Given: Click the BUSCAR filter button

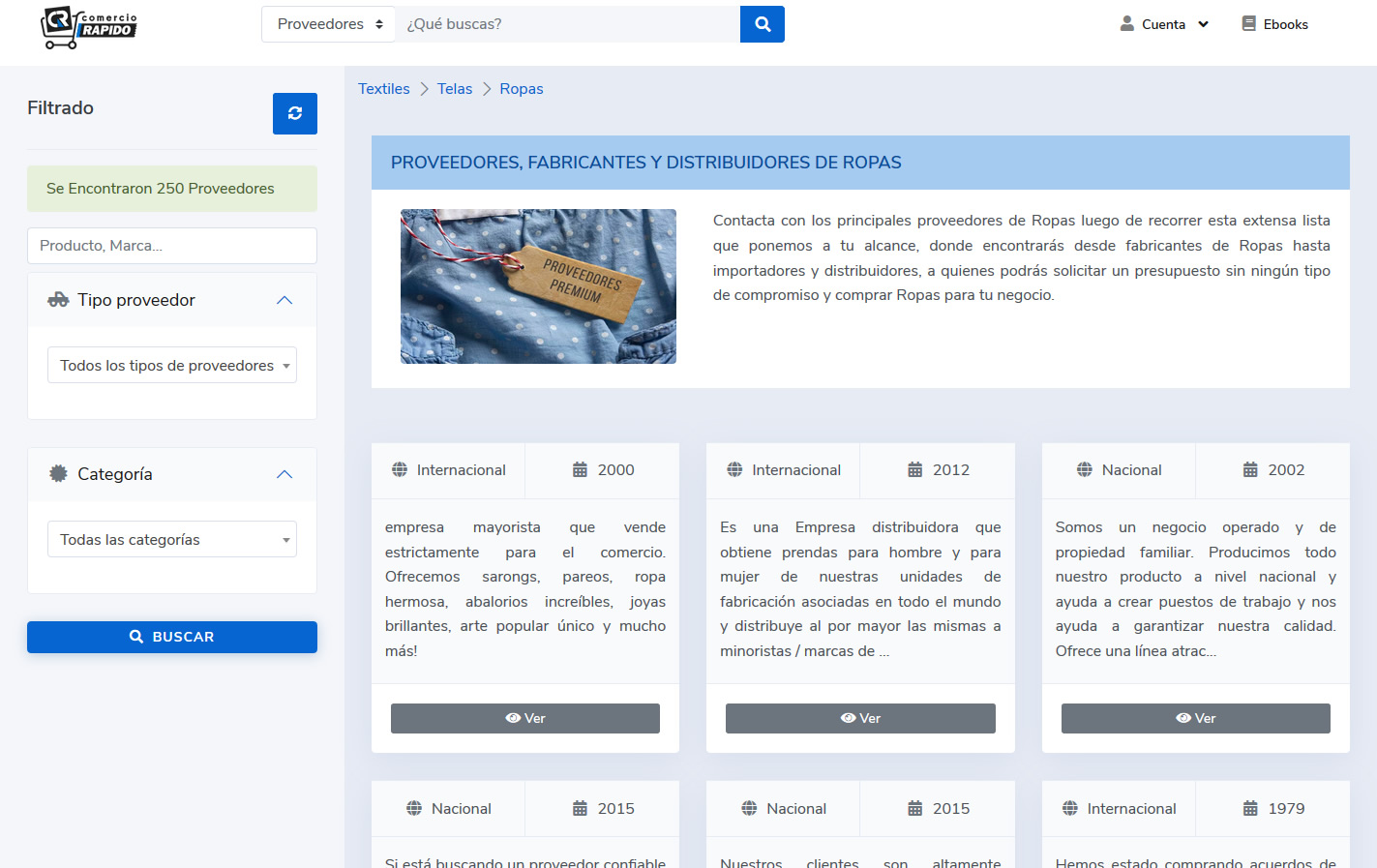Looking at the screenshot, I should tap(172, 637).
